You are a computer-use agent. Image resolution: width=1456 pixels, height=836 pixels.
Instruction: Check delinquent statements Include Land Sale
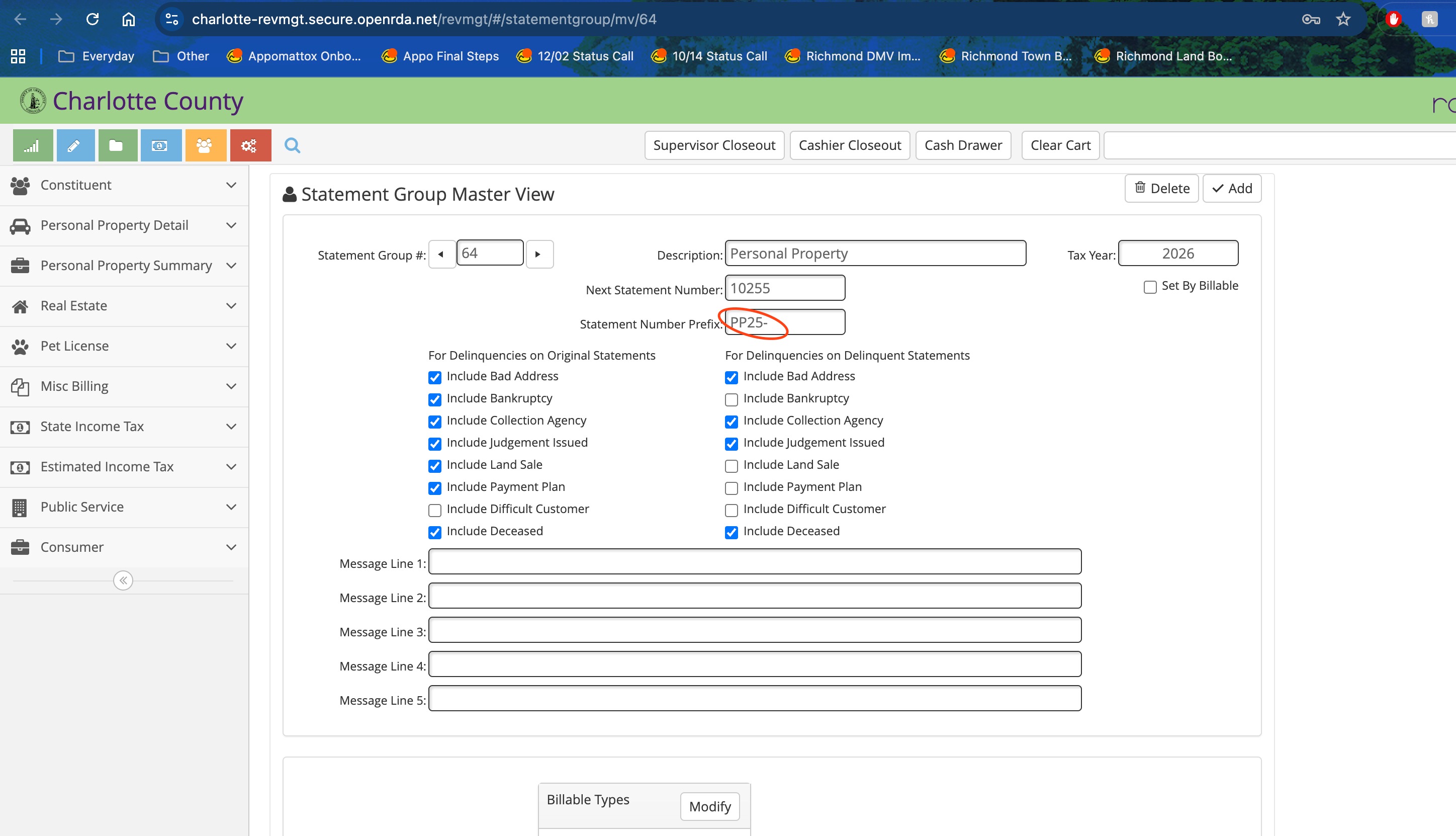tap(731, 466)
